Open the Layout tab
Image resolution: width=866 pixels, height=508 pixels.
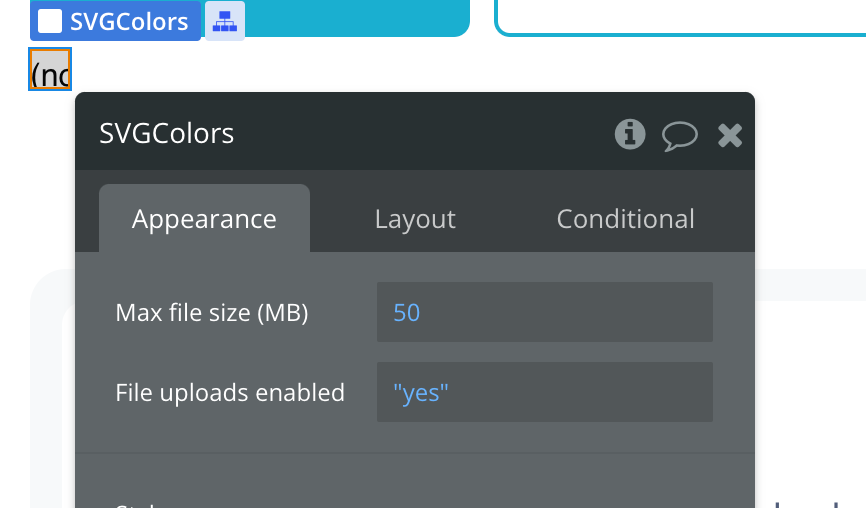[x=415, y=219]
